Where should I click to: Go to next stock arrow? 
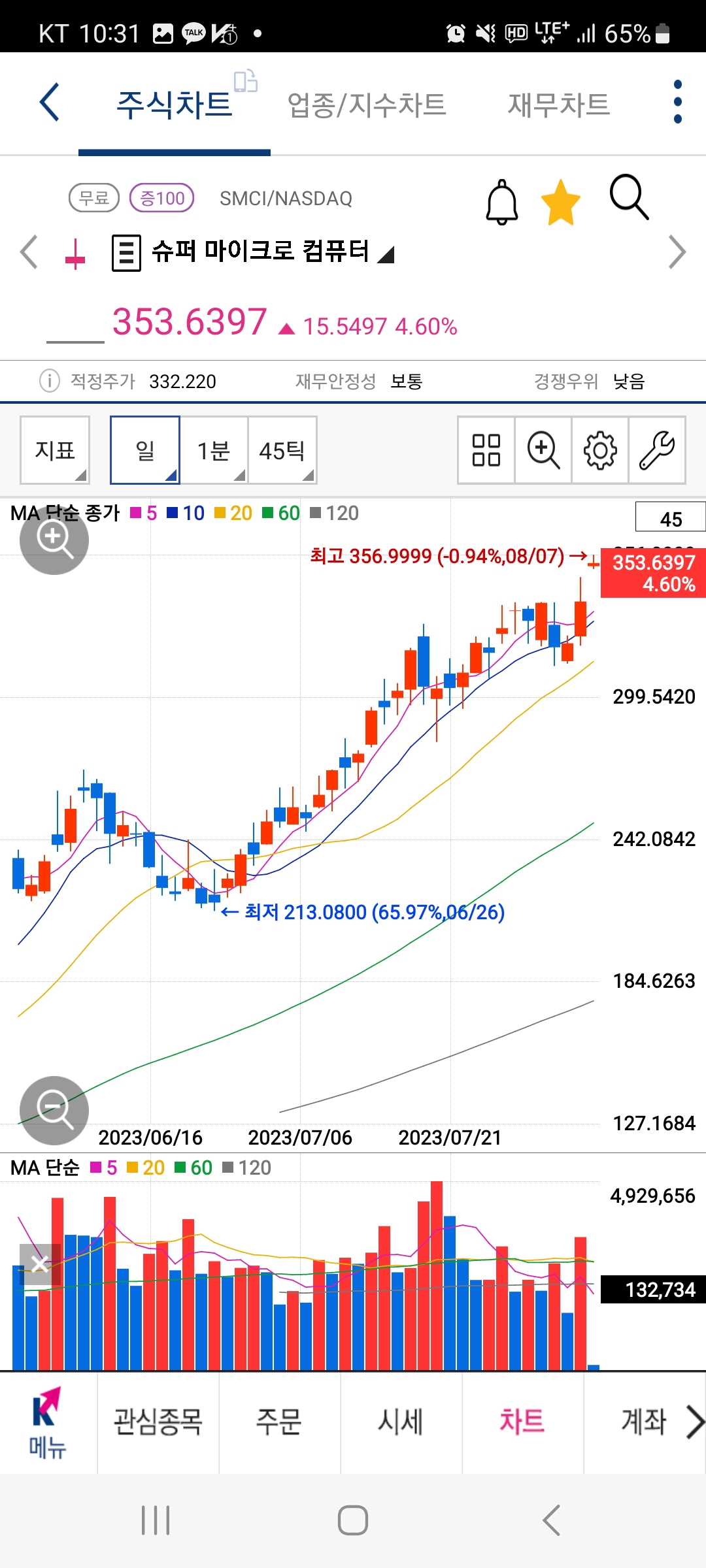pos(677,252)
